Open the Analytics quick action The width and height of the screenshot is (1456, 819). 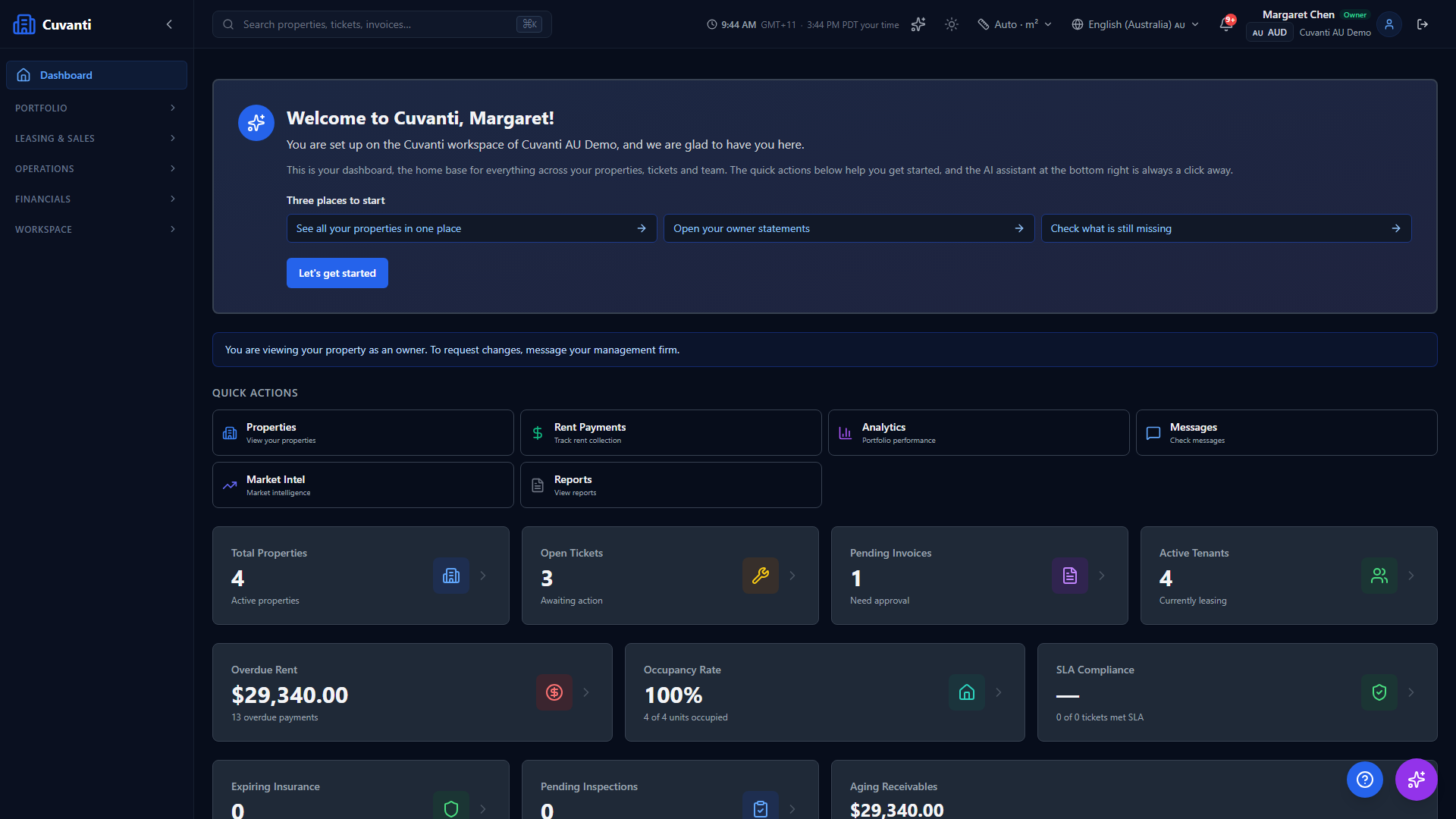coord(979,433)
